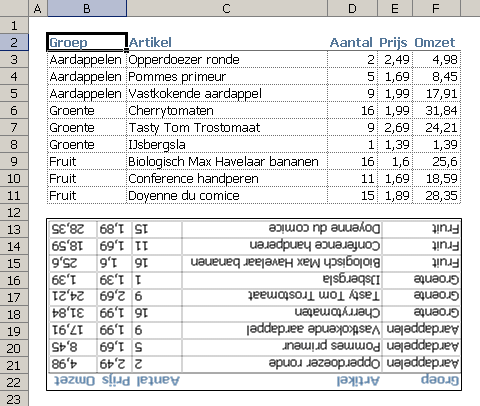Click row 2 header

(x=14, y=42)
